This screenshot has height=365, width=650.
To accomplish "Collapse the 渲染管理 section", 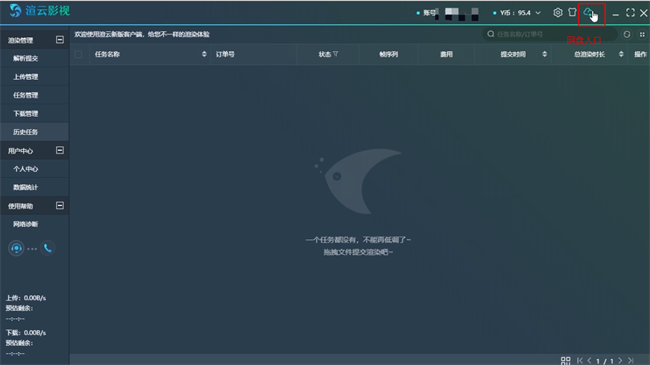I will [x=60, y=40].
